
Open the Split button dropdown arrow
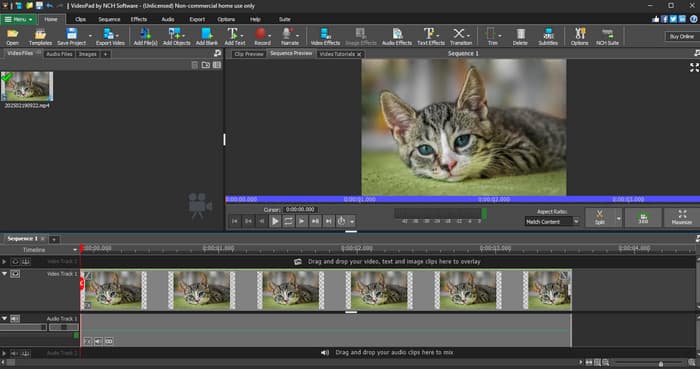618,218
